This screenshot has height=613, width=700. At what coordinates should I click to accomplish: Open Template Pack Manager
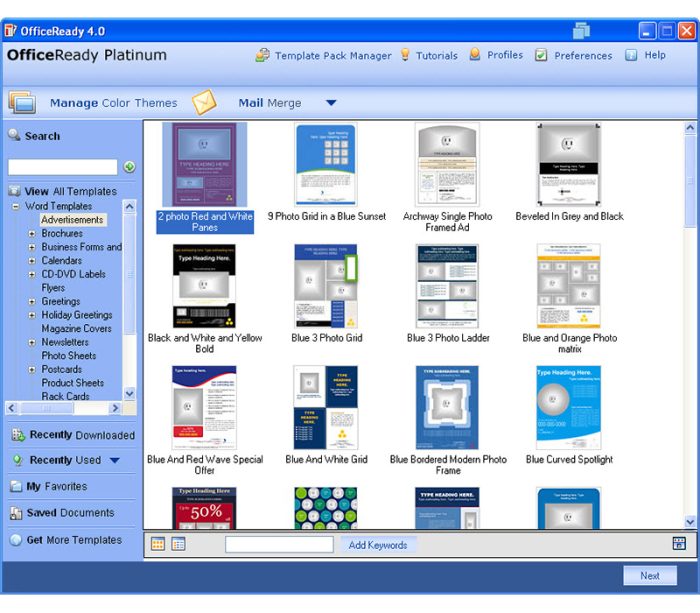(333, 55)
